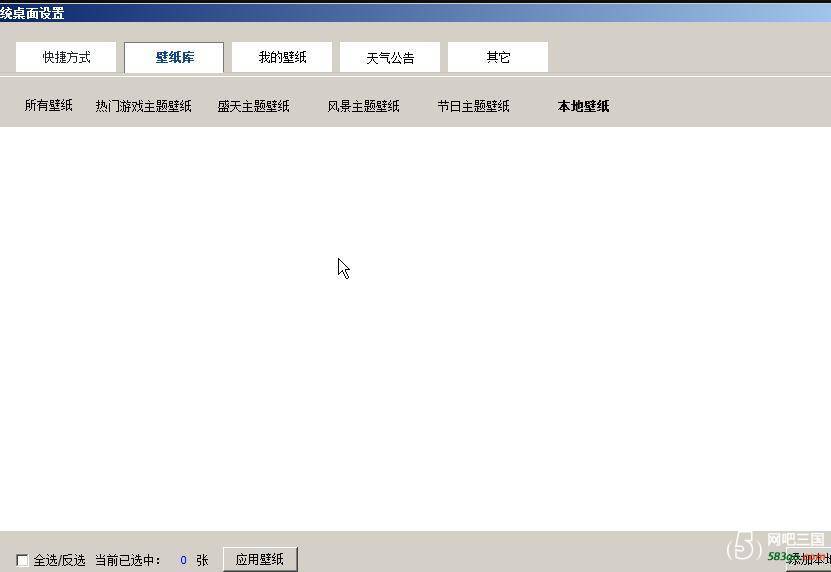
Task: Click the 添加本地 button at bottom right
Action: click(810, 561)
